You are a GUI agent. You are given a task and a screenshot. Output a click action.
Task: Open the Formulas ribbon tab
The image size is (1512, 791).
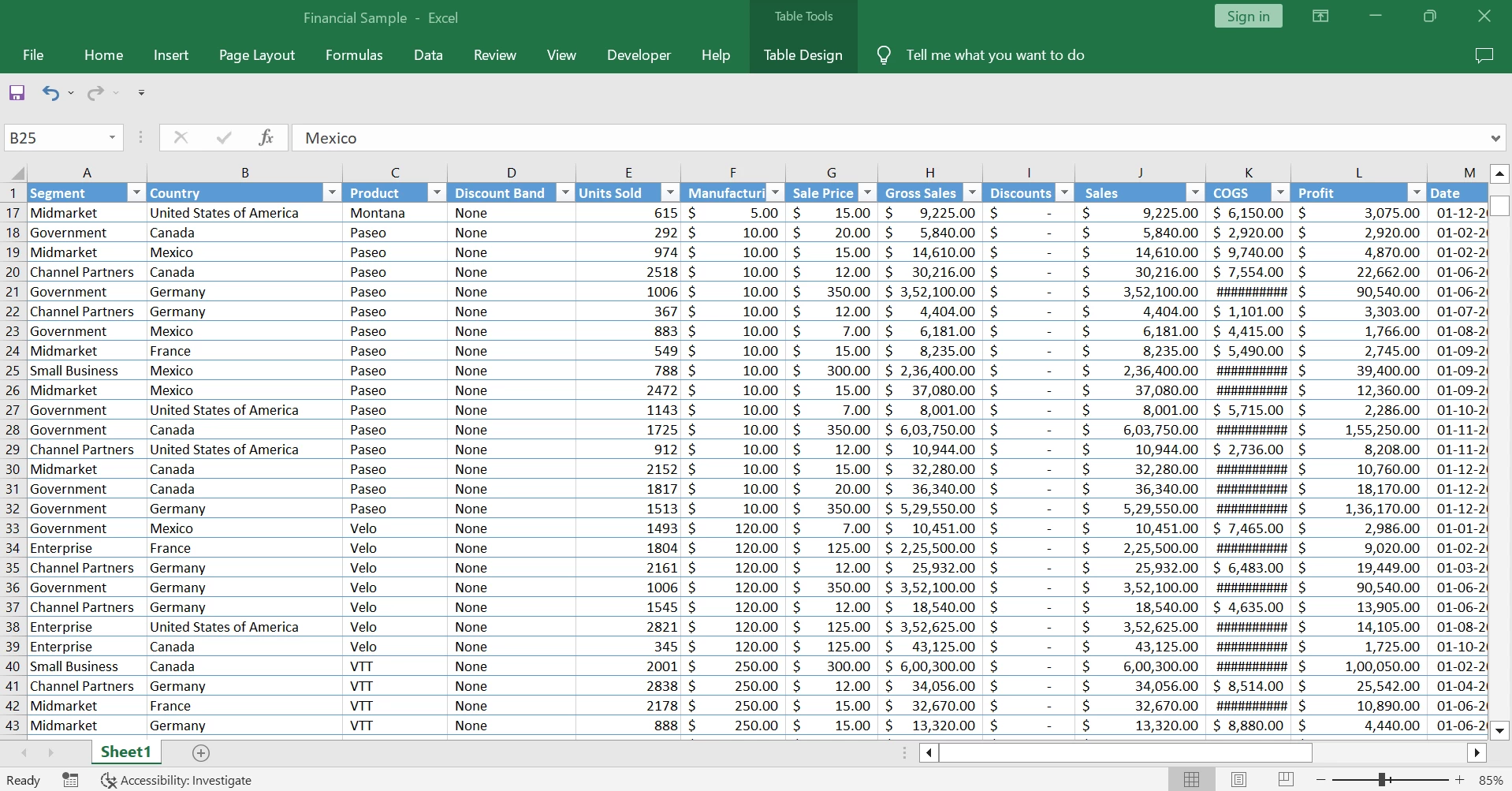354,55
